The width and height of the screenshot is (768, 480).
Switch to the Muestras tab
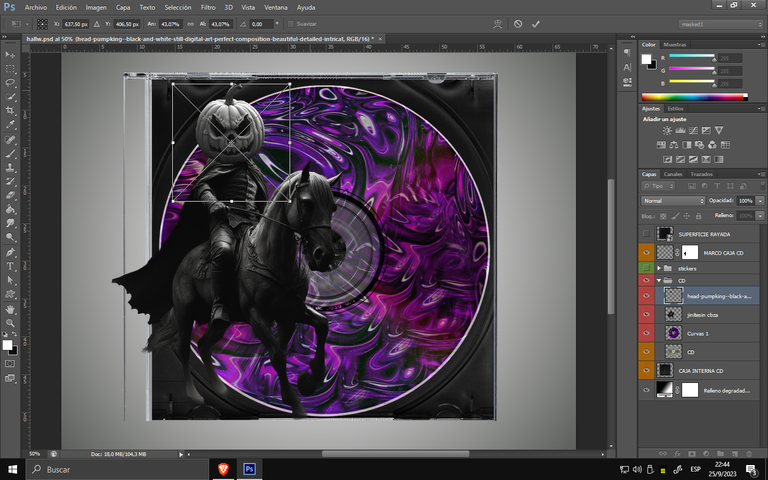point(674,45)
